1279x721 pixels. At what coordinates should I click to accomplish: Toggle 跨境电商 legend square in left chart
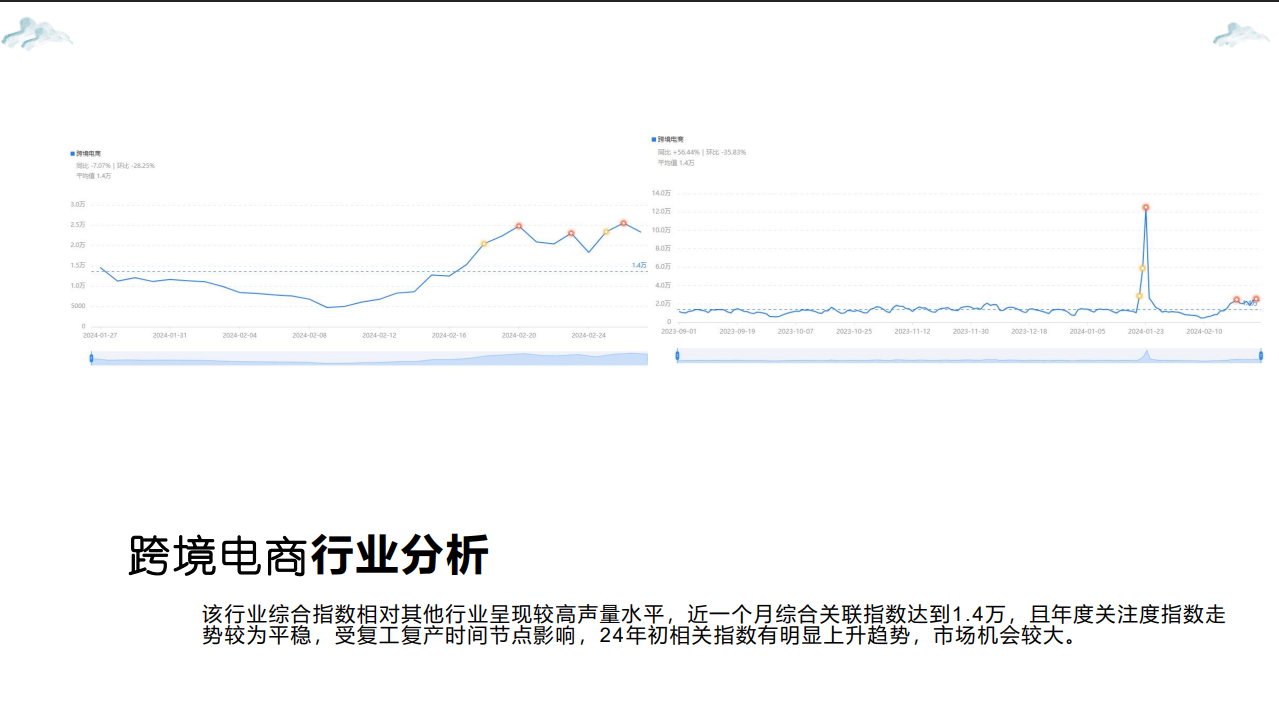72,154
